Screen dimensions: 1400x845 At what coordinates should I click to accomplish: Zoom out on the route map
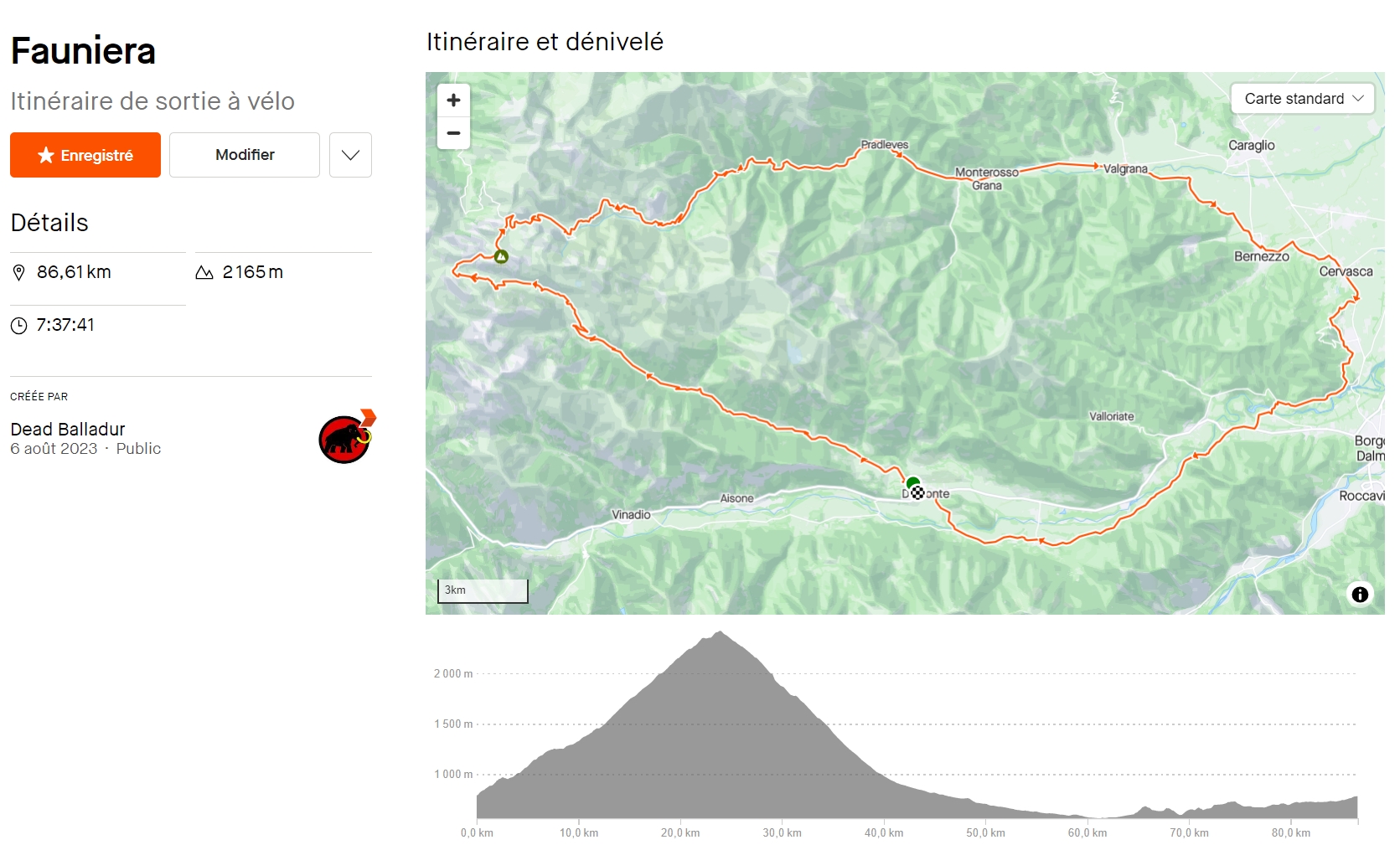tap(453, 133)
